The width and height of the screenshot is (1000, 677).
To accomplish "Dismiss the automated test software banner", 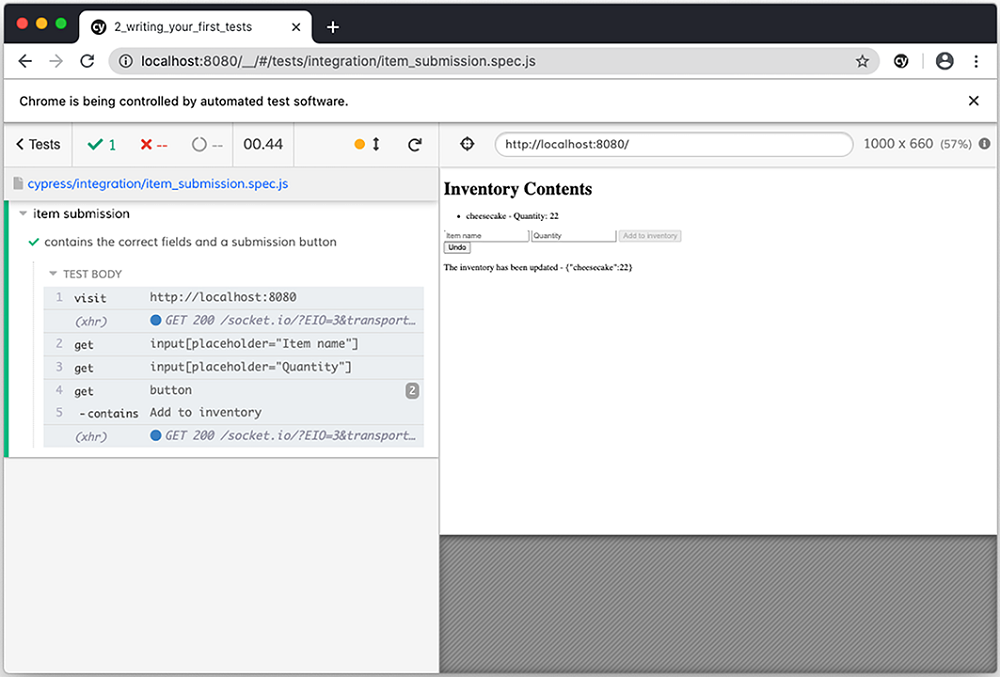I will click(974, 101).
